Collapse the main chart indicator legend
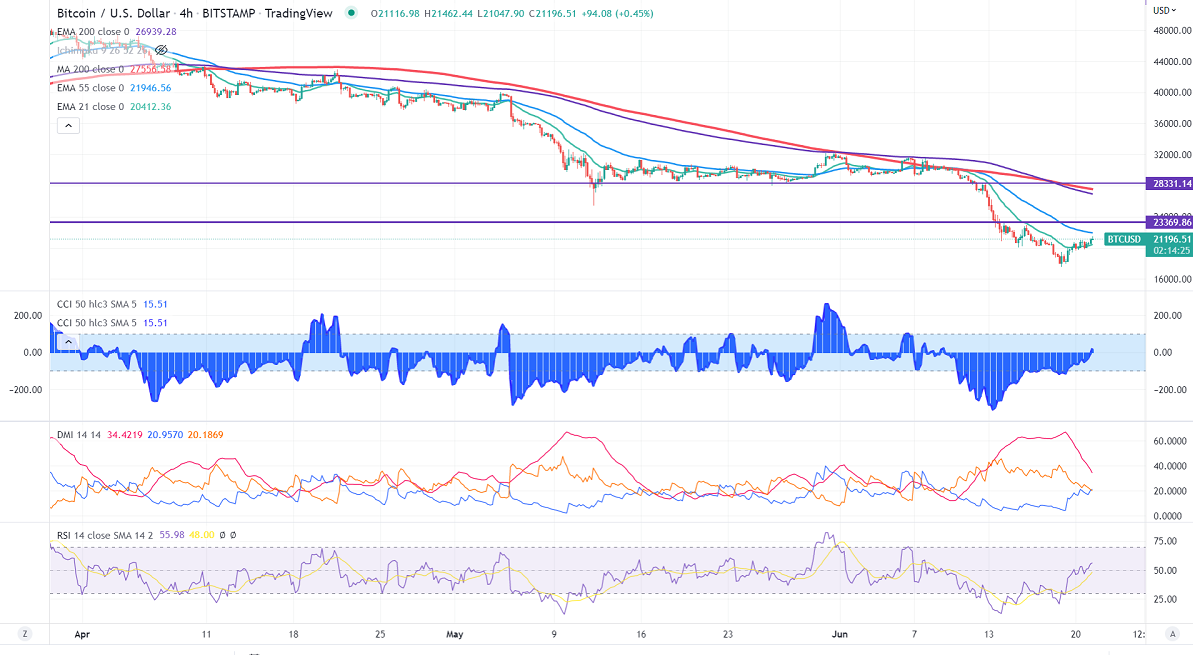 [x=68, y=126]
